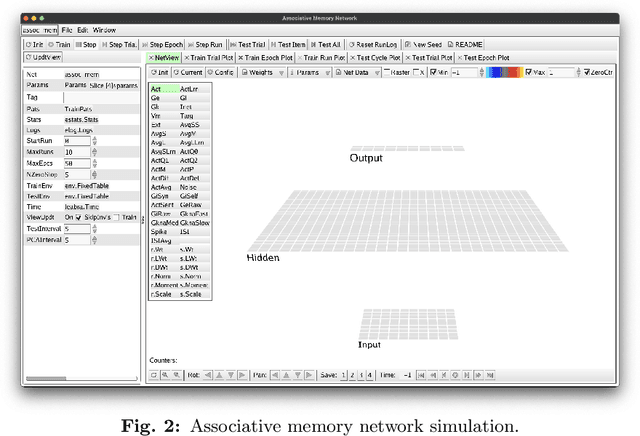Click the Tag text field
640x436 pixels.
(x=100, y=97)
